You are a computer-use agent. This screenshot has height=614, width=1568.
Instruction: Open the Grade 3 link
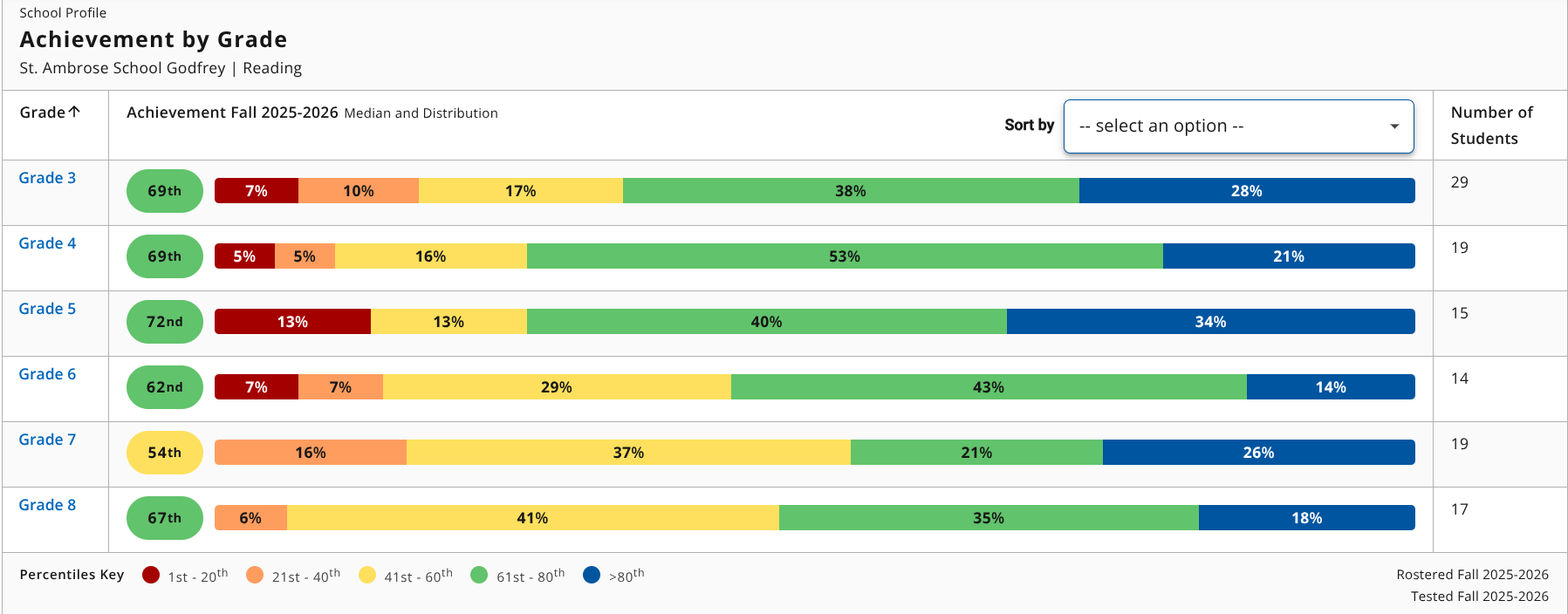coord(47,178)
